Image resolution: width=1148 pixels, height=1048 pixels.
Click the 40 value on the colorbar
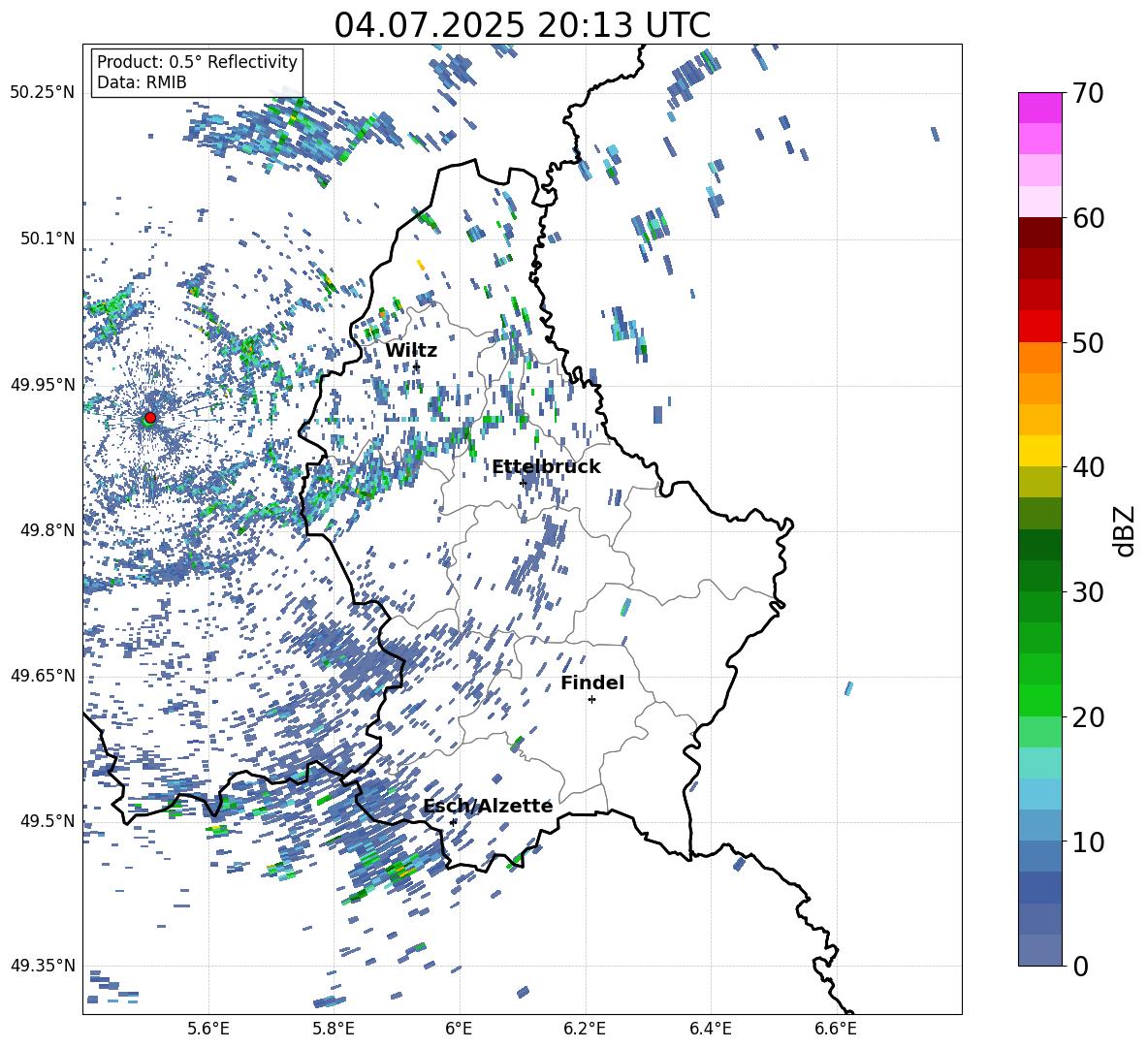pos(1088,467)
